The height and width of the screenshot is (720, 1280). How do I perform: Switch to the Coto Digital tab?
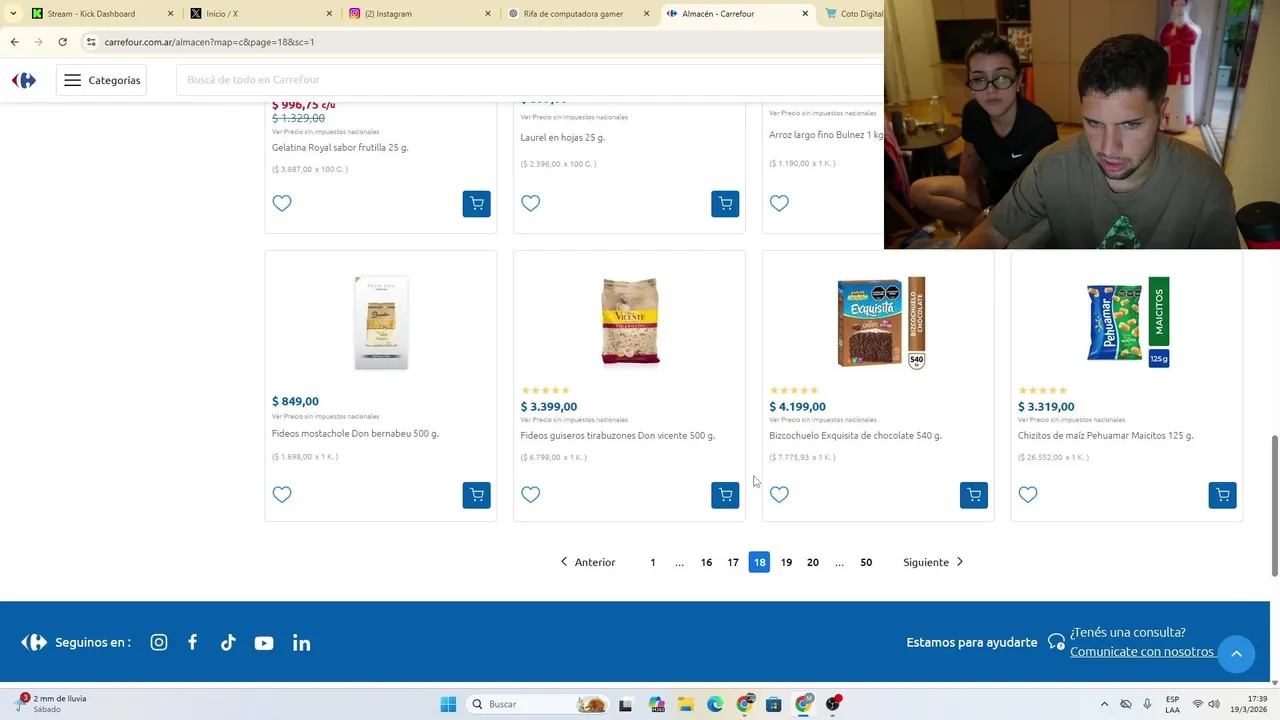pyautogui.click(x=852, y=14)
